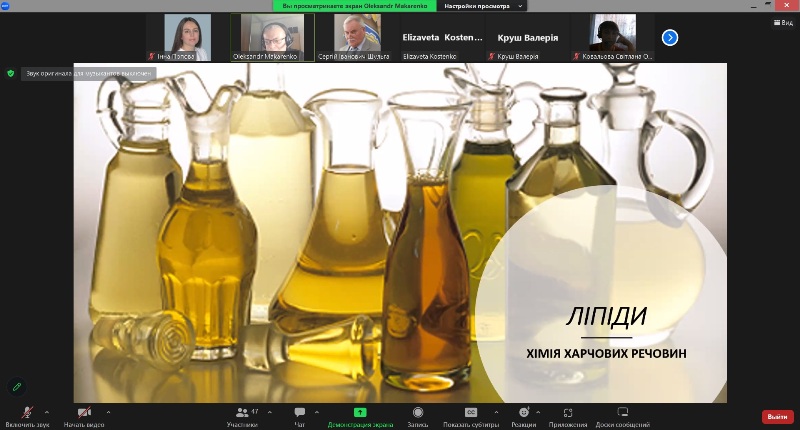Expand arrow beside participants button

coord(270,412)
